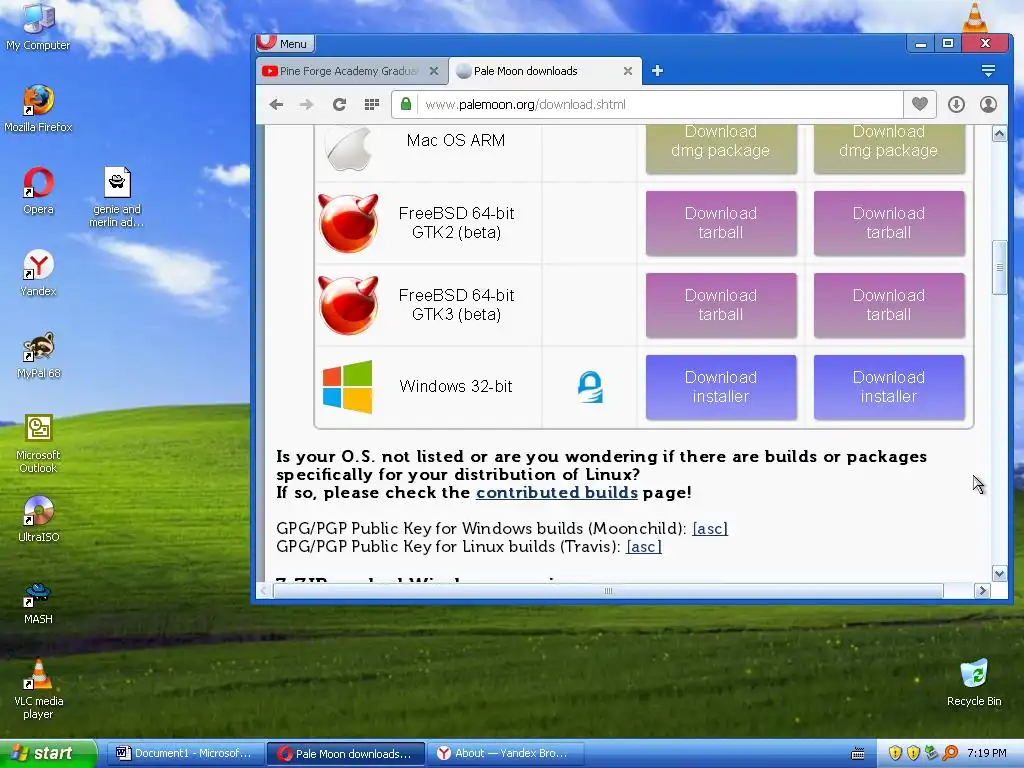This screenshot has width=1024, height=768.
Task: Switch to About Yandex Browser taskbar item
Action: [x=504, y=753]
